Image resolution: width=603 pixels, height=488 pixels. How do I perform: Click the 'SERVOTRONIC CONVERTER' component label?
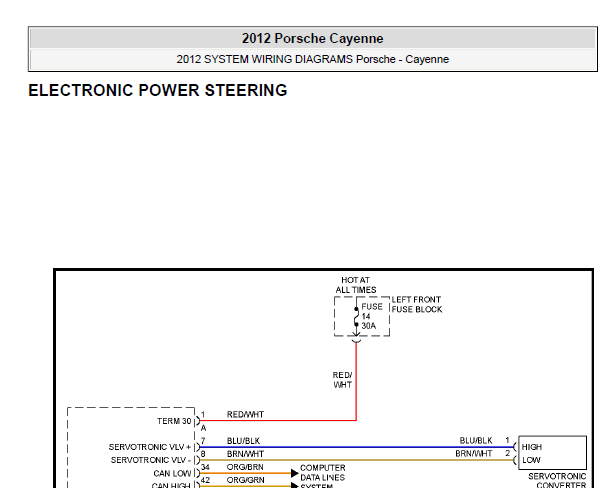(557, 481)
